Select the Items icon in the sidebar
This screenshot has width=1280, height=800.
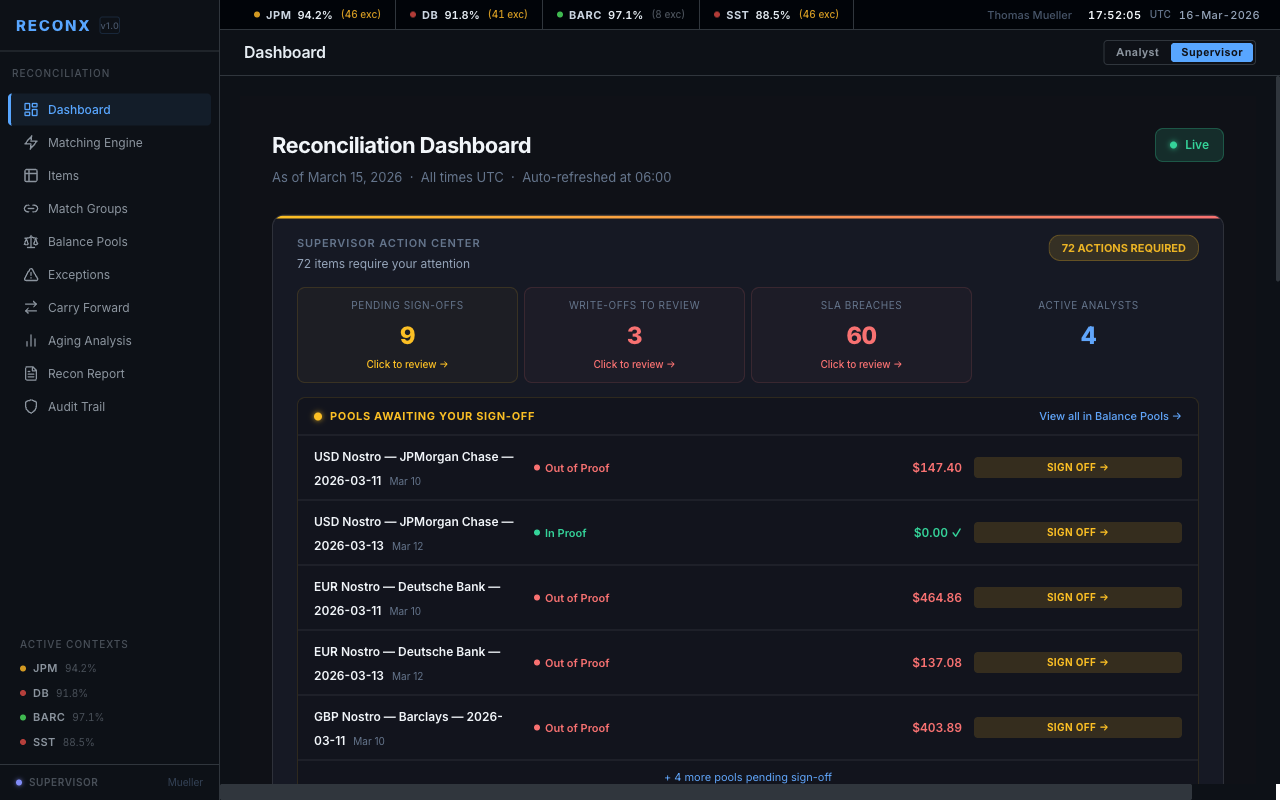tap(31, 175)
